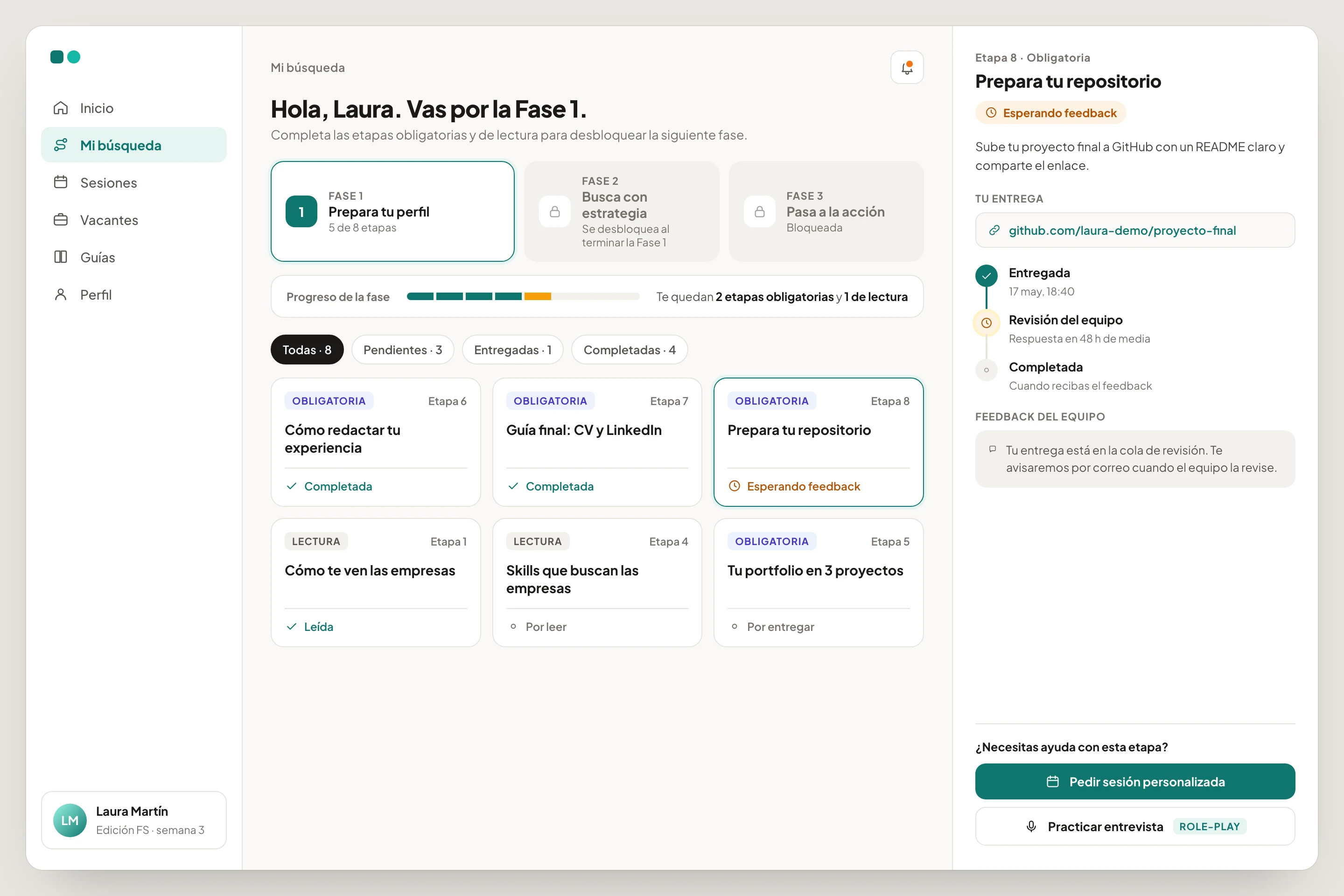Screen dimensions: 1344x896
Task: Navigate to Inicio
Action: pyautogui.click(x=134, y=108)
